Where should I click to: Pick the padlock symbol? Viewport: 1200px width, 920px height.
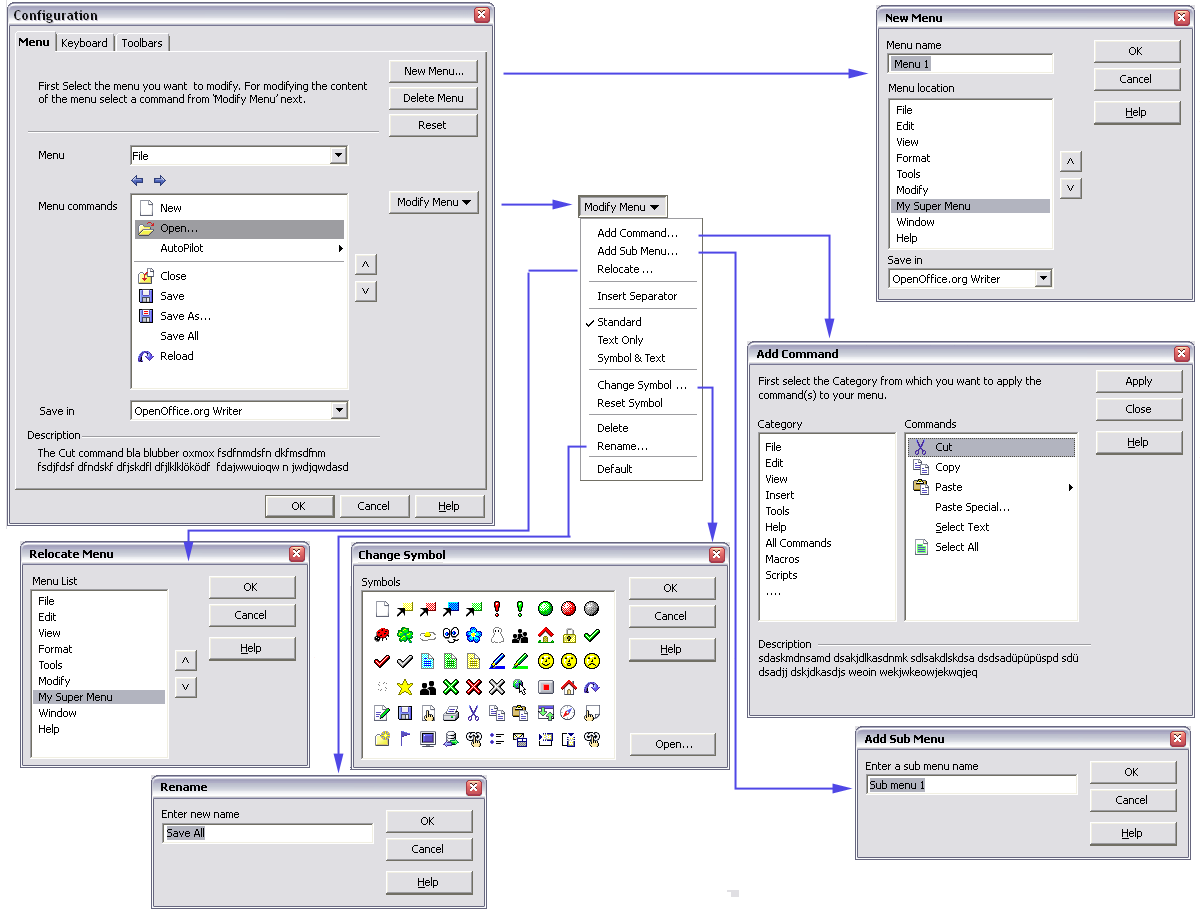click(568, 635)
